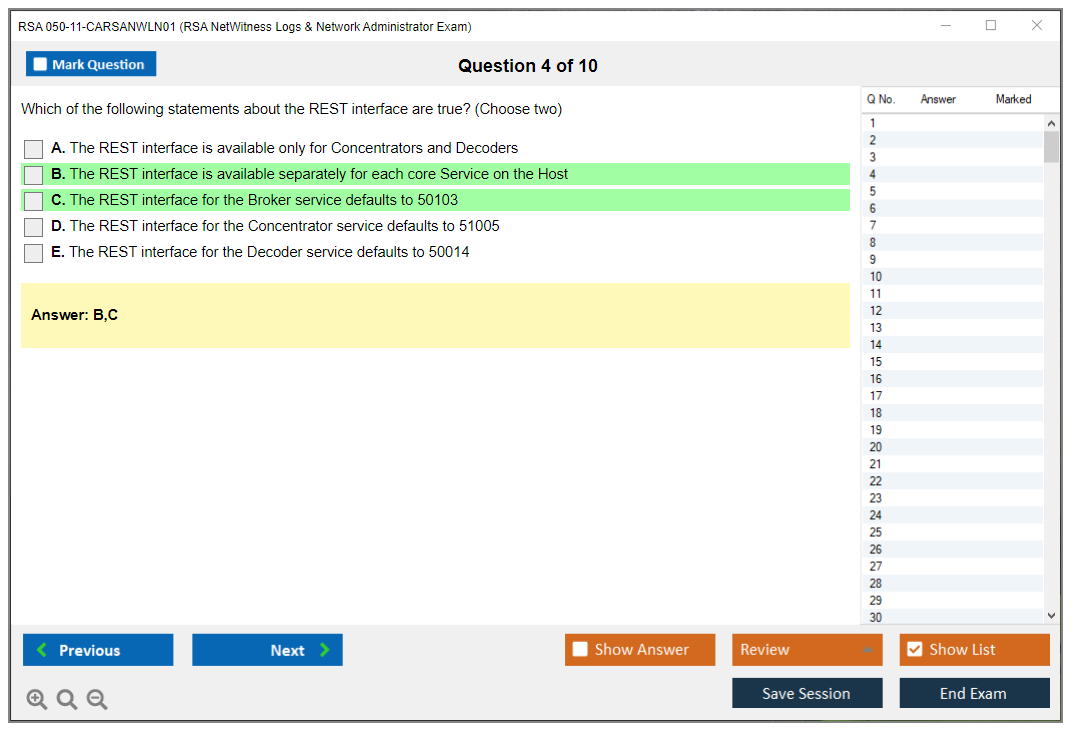Click the zoom out magnifier icon

pyautogui.click(x=97, y=700)
